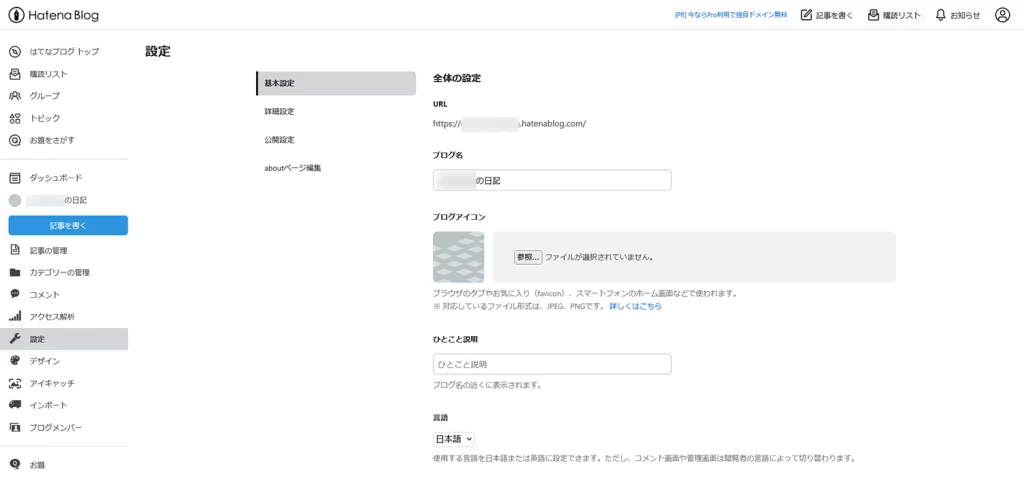Open デザイン via the palette icon

pos(15,361)
